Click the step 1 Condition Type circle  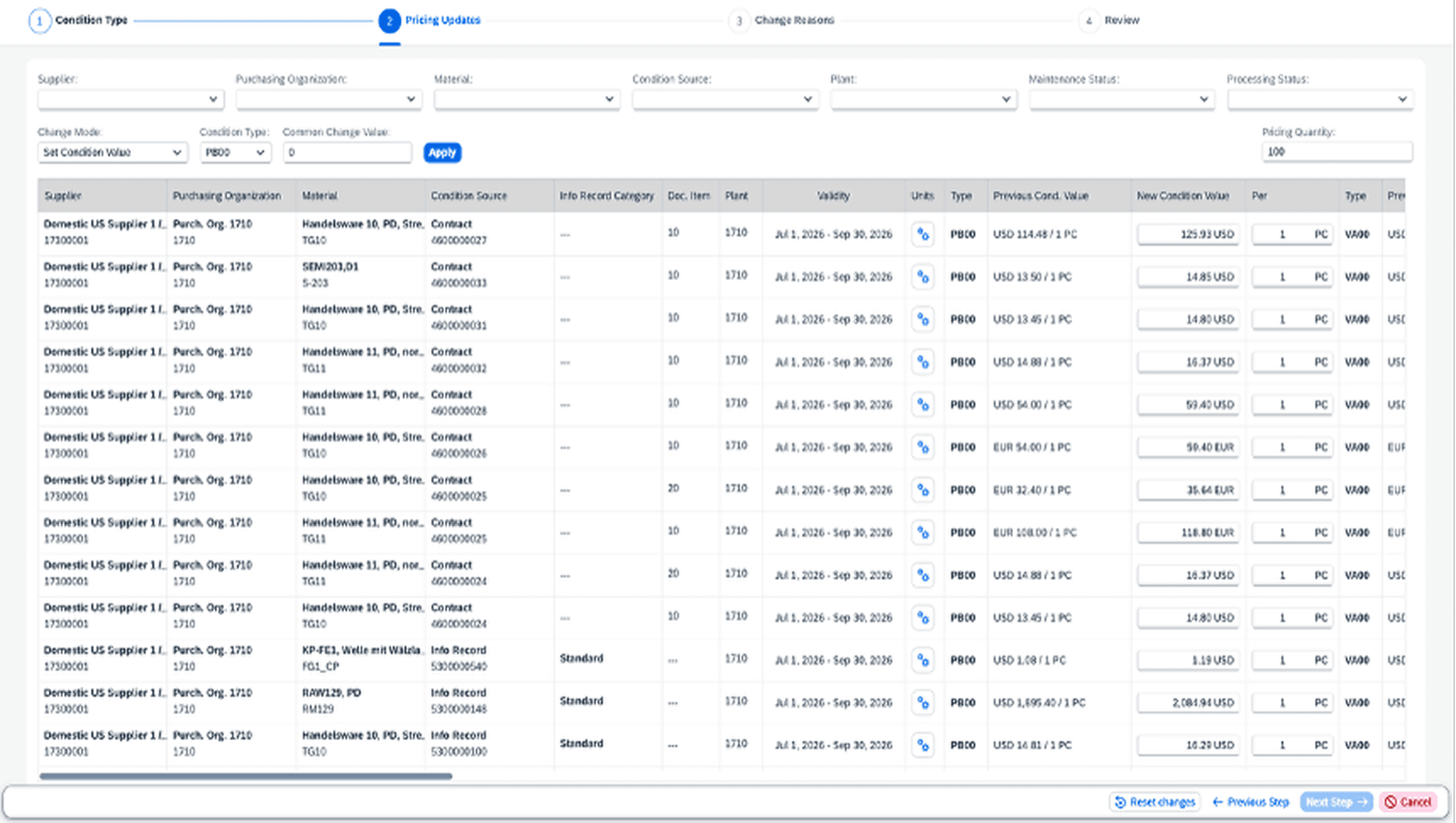tap(41, 21)
